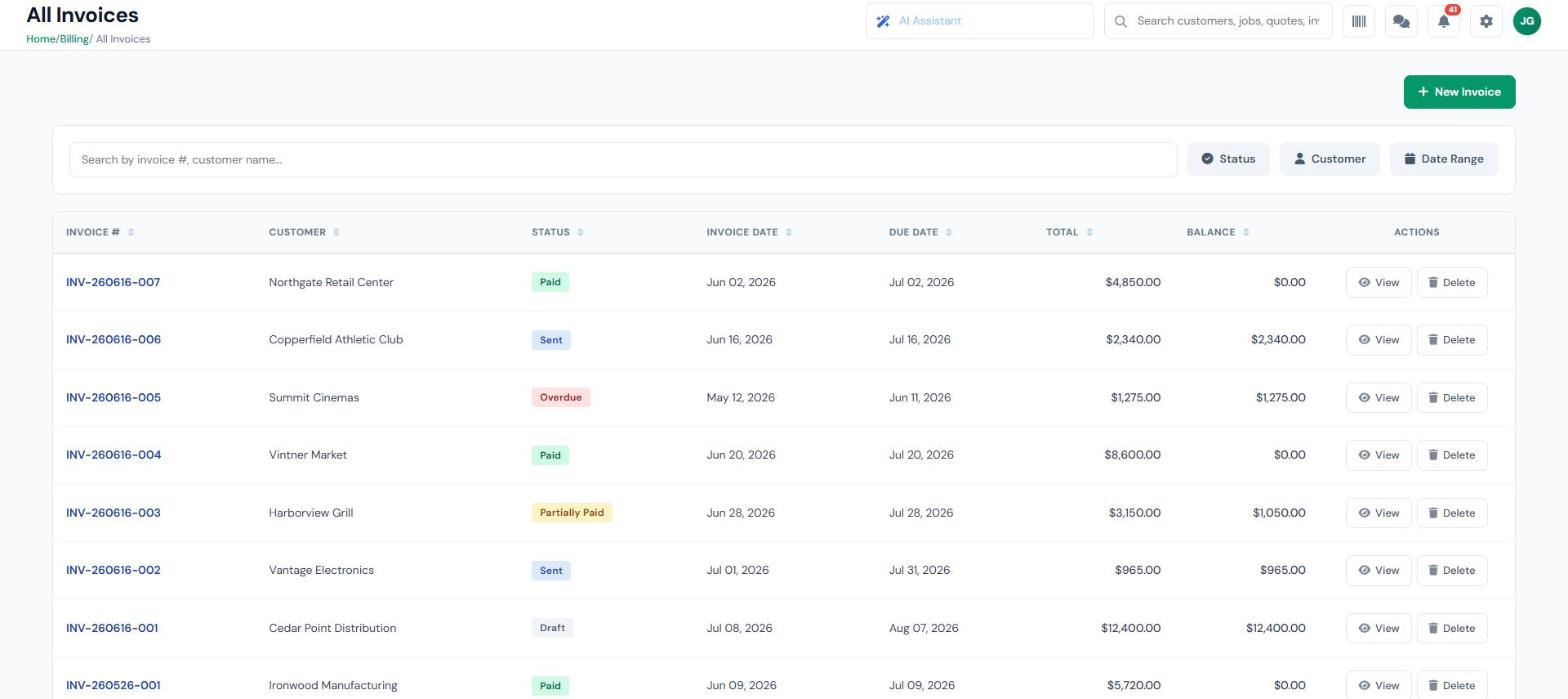Click the Partially Paid status badge
Screen dimensions: 1568x699
coord(572,513)
